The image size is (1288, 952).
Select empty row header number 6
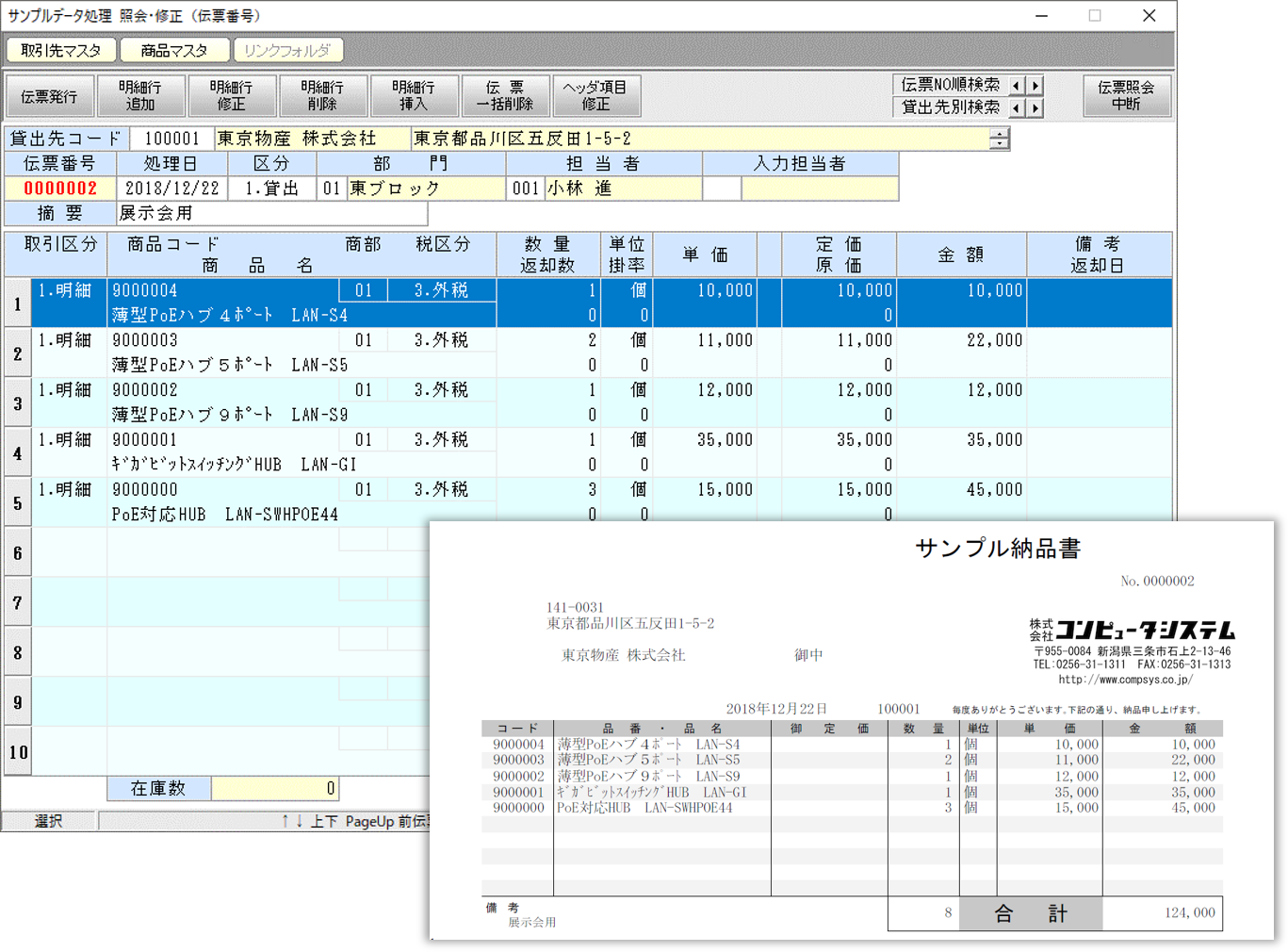(18, 553)
